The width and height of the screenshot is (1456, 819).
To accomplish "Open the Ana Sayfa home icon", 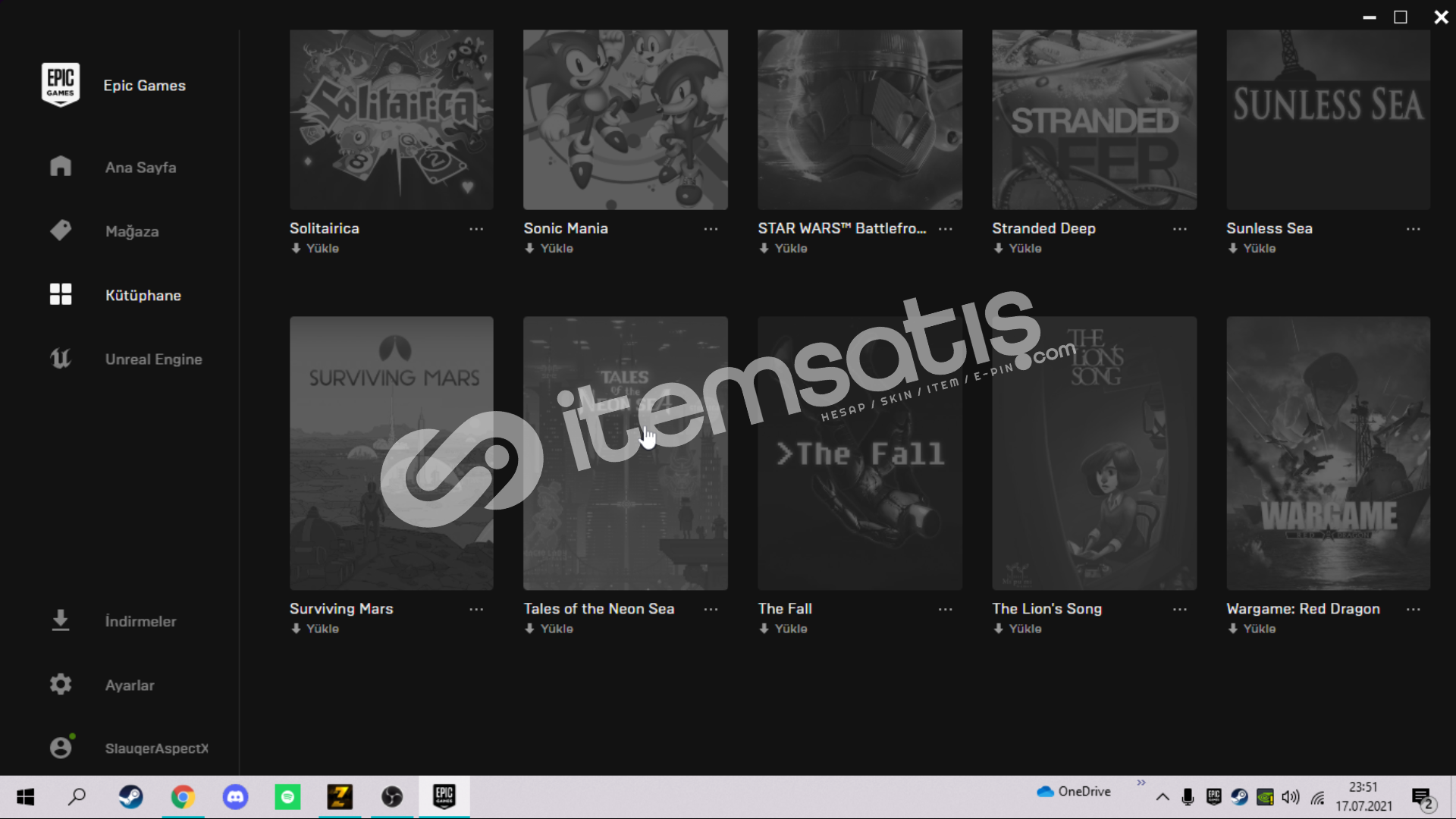I will [61, 166].
